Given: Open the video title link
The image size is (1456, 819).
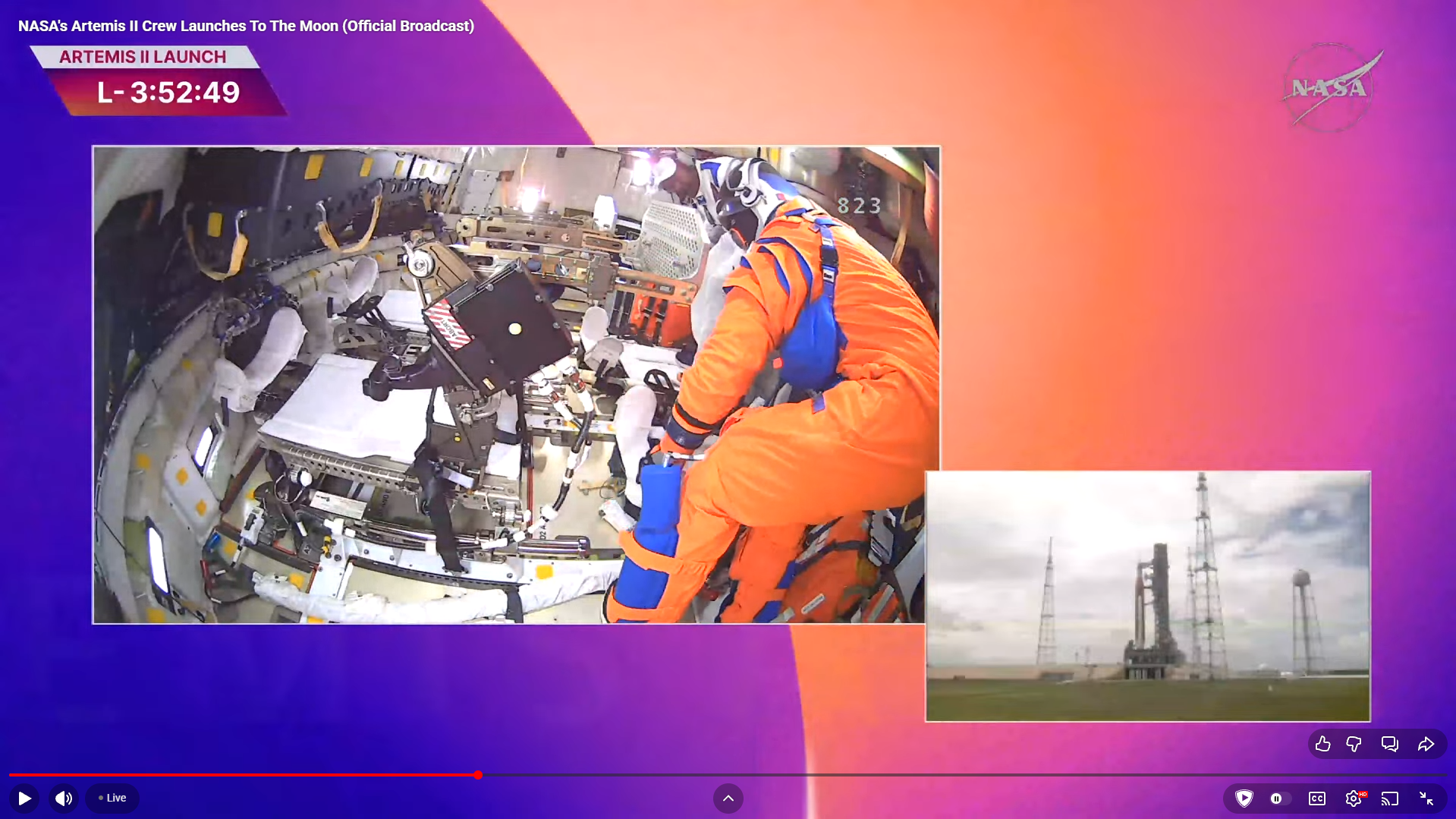Looking at the screenshot, I should coord(246,26).
